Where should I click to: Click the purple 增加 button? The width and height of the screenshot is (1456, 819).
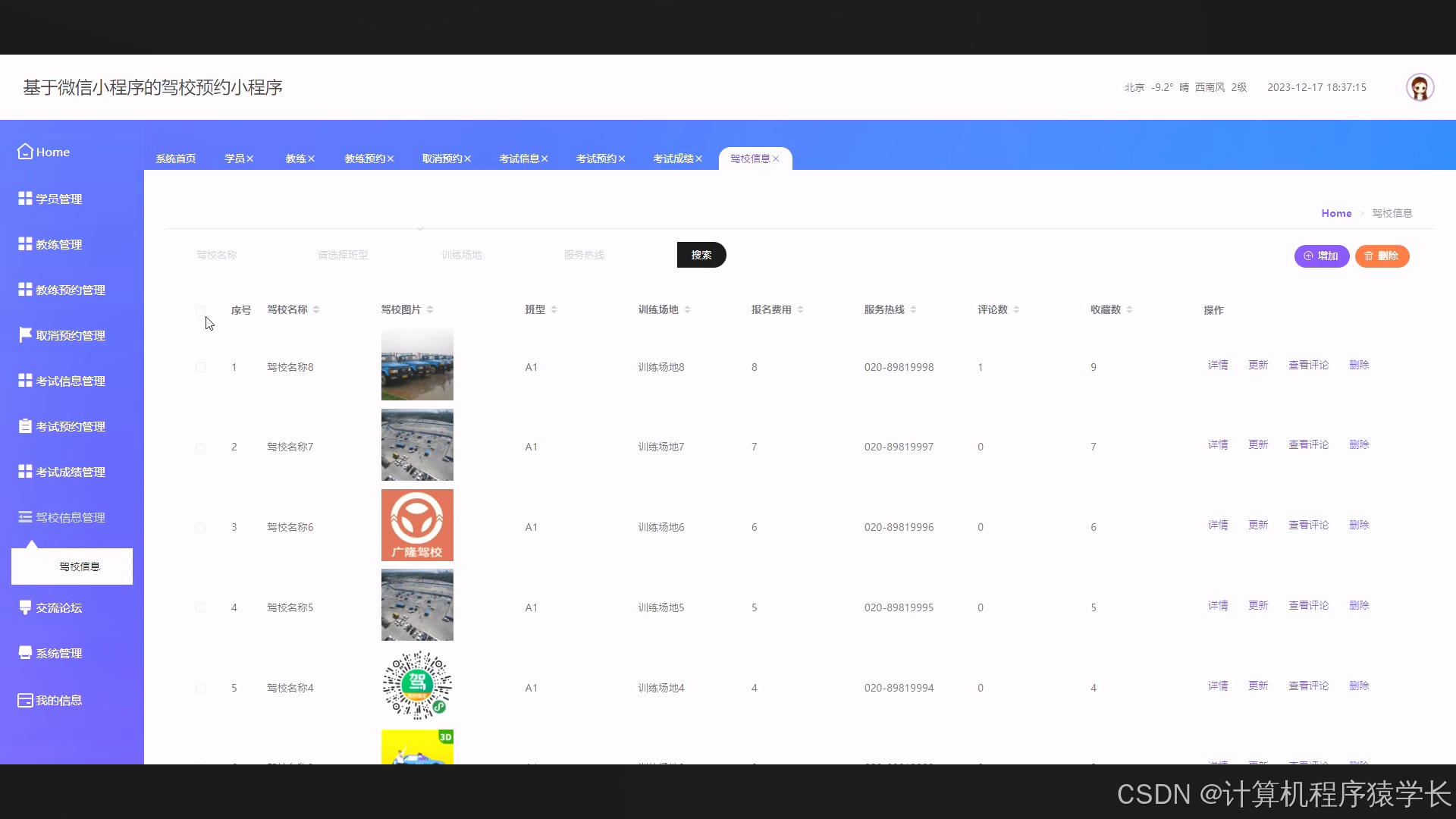coord(1321,256)
